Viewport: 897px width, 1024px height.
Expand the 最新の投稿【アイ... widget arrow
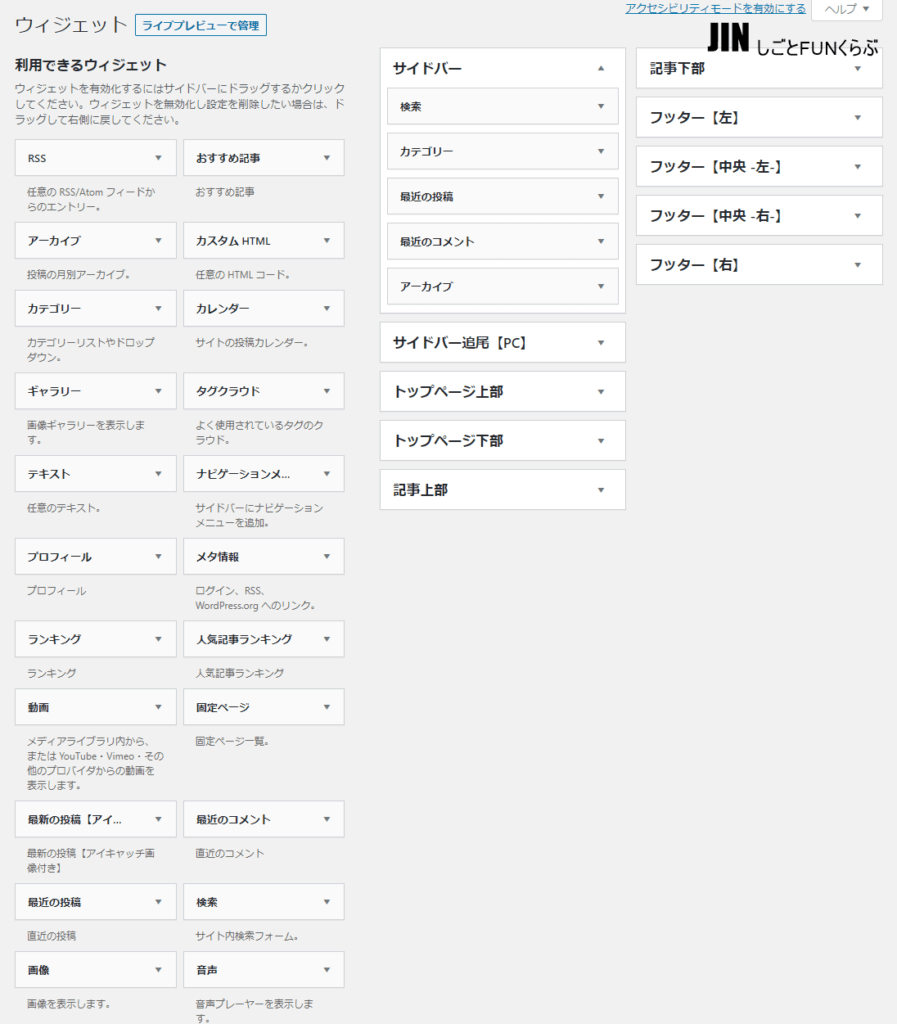click(158, 819)
